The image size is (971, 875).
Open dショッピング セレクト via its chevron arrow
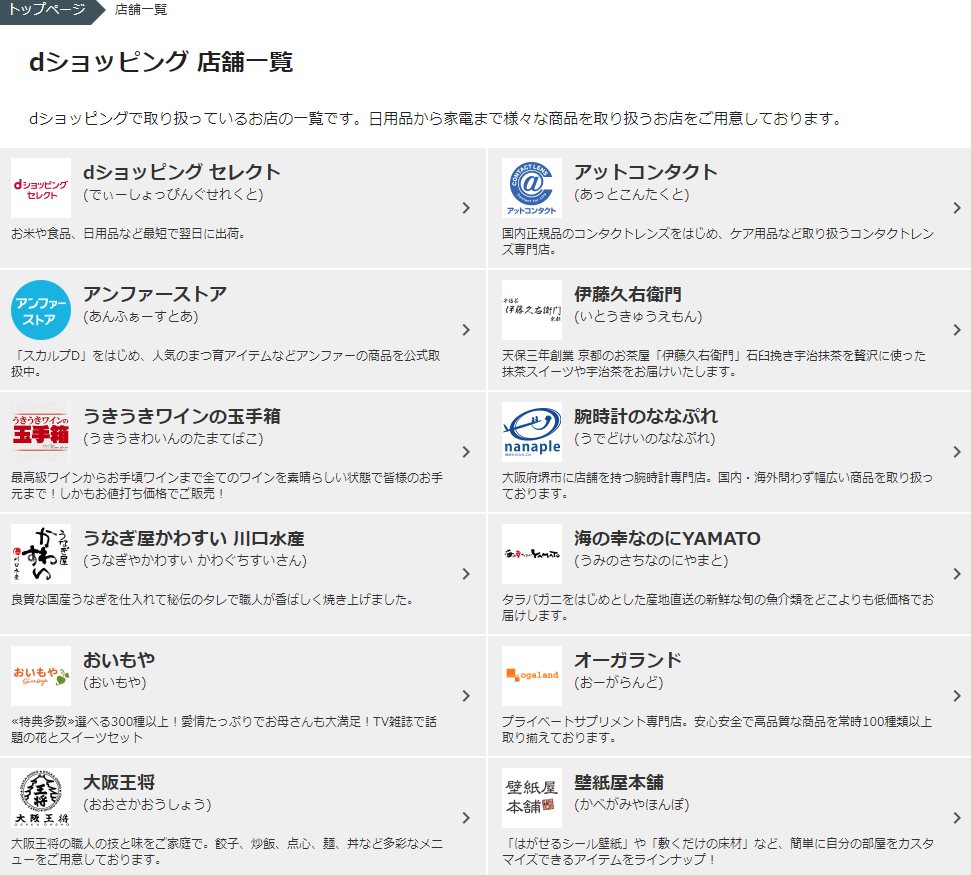(466, 208)
